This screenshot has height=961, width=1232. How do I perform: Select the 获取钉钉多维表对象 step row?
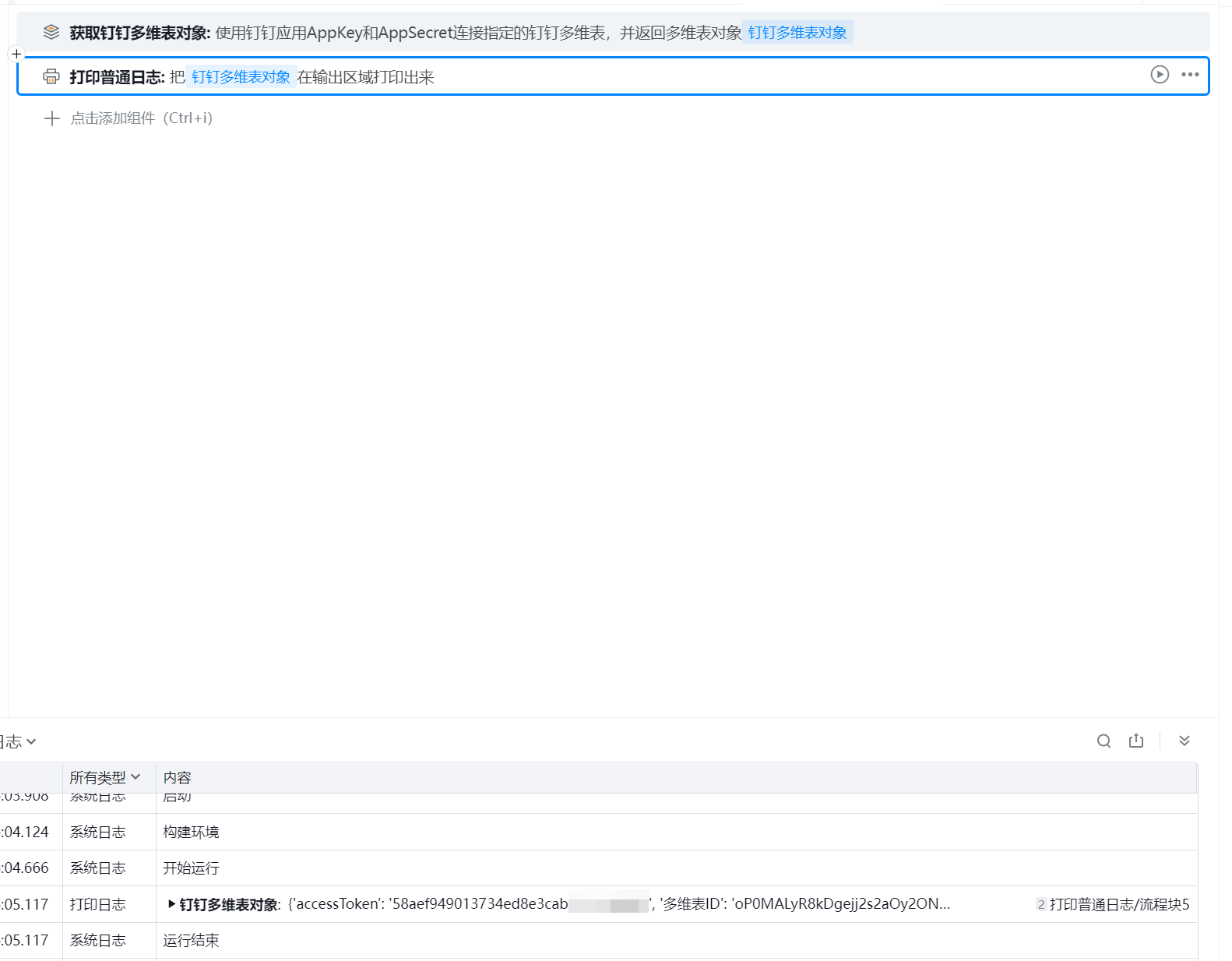[x=613, y=32]
